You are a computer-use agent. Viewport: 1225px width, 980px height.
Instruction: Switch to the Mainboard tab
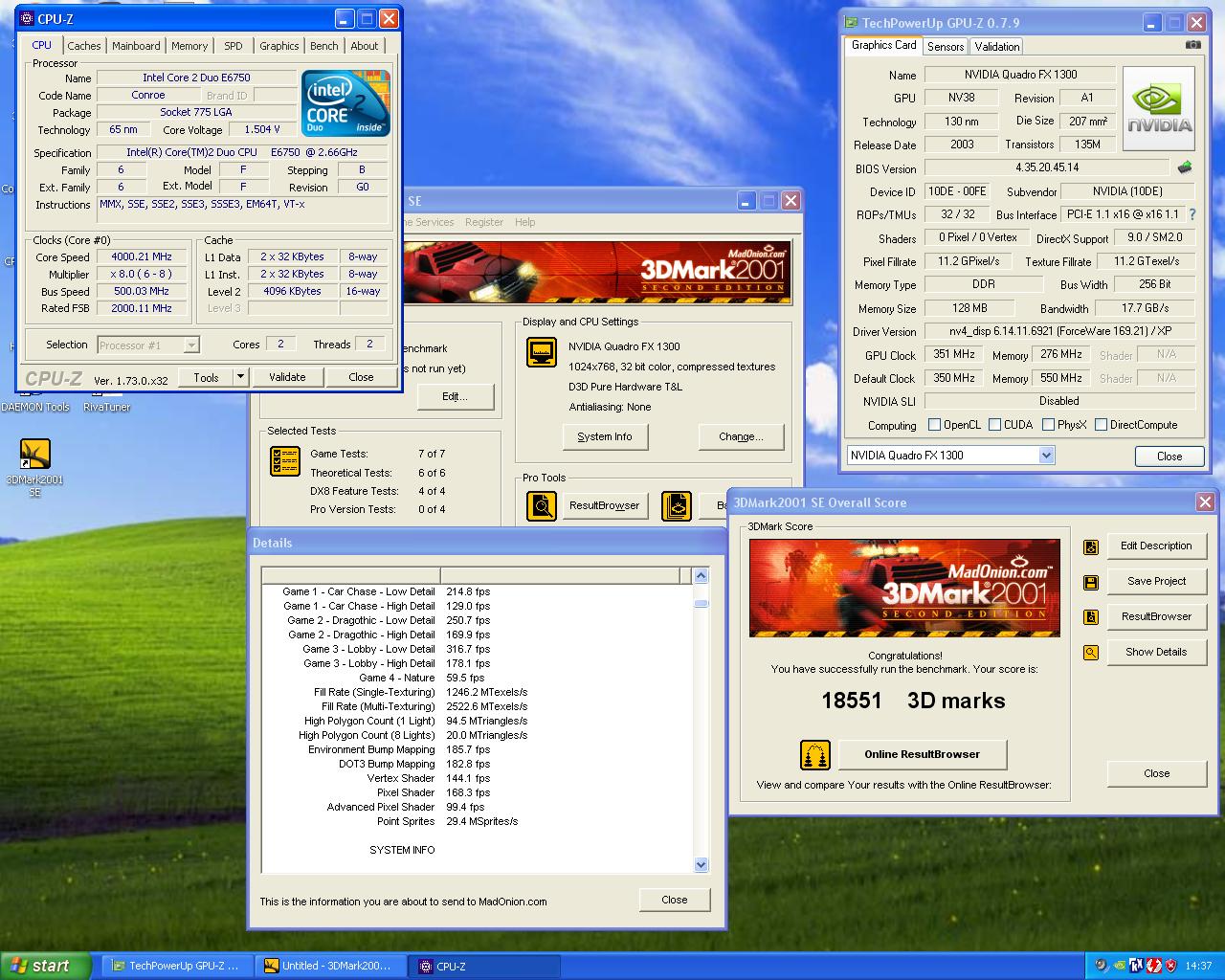[136, 46]
